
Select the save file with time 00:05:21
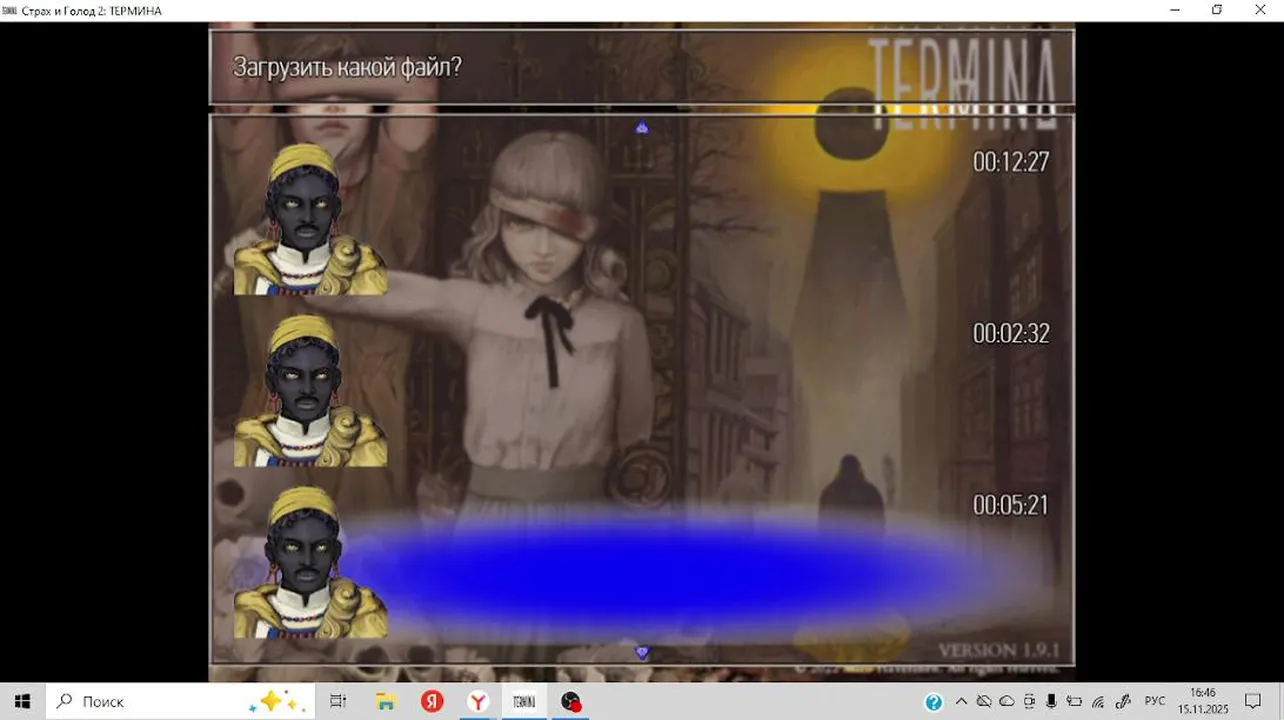[642, 564]
